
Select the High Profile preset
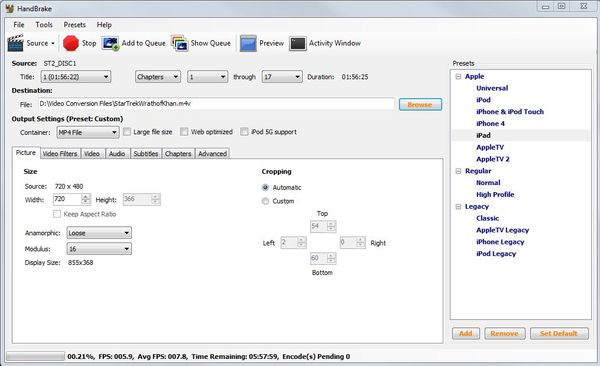tap(495, 194)
